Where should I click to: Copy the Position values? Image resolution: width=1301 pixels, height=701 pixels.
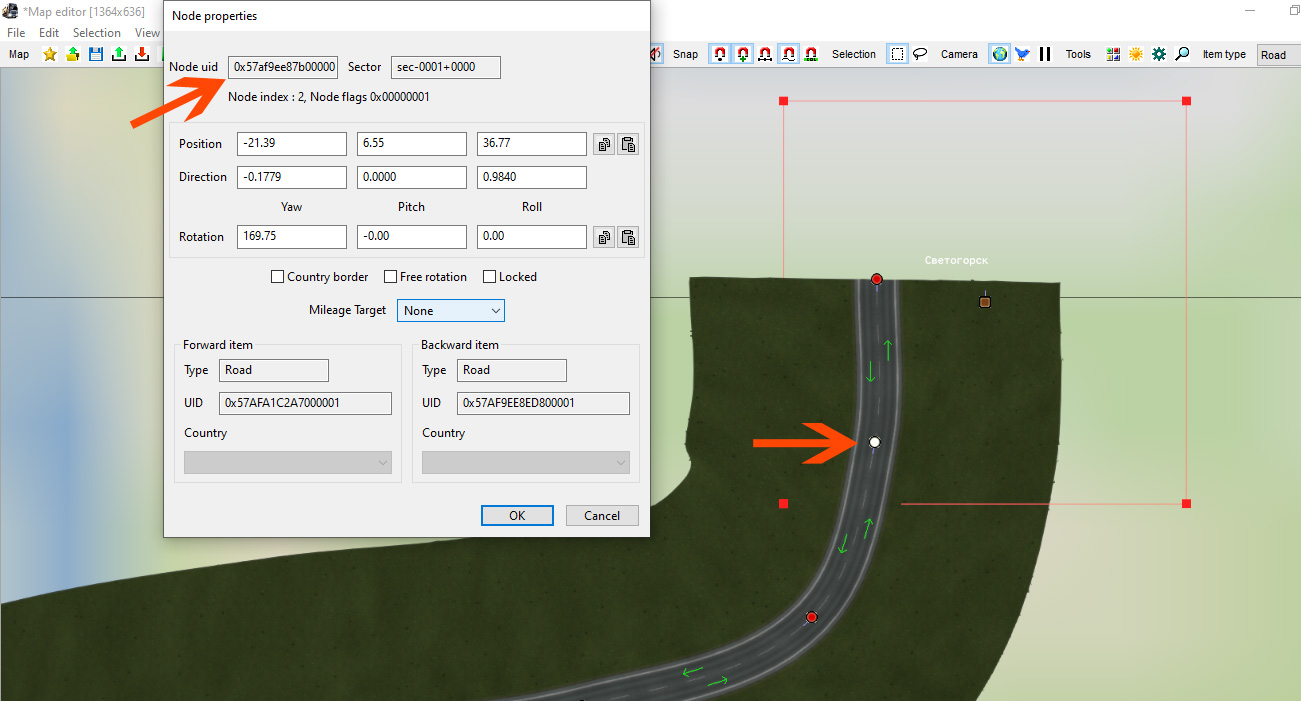(604, 144)
